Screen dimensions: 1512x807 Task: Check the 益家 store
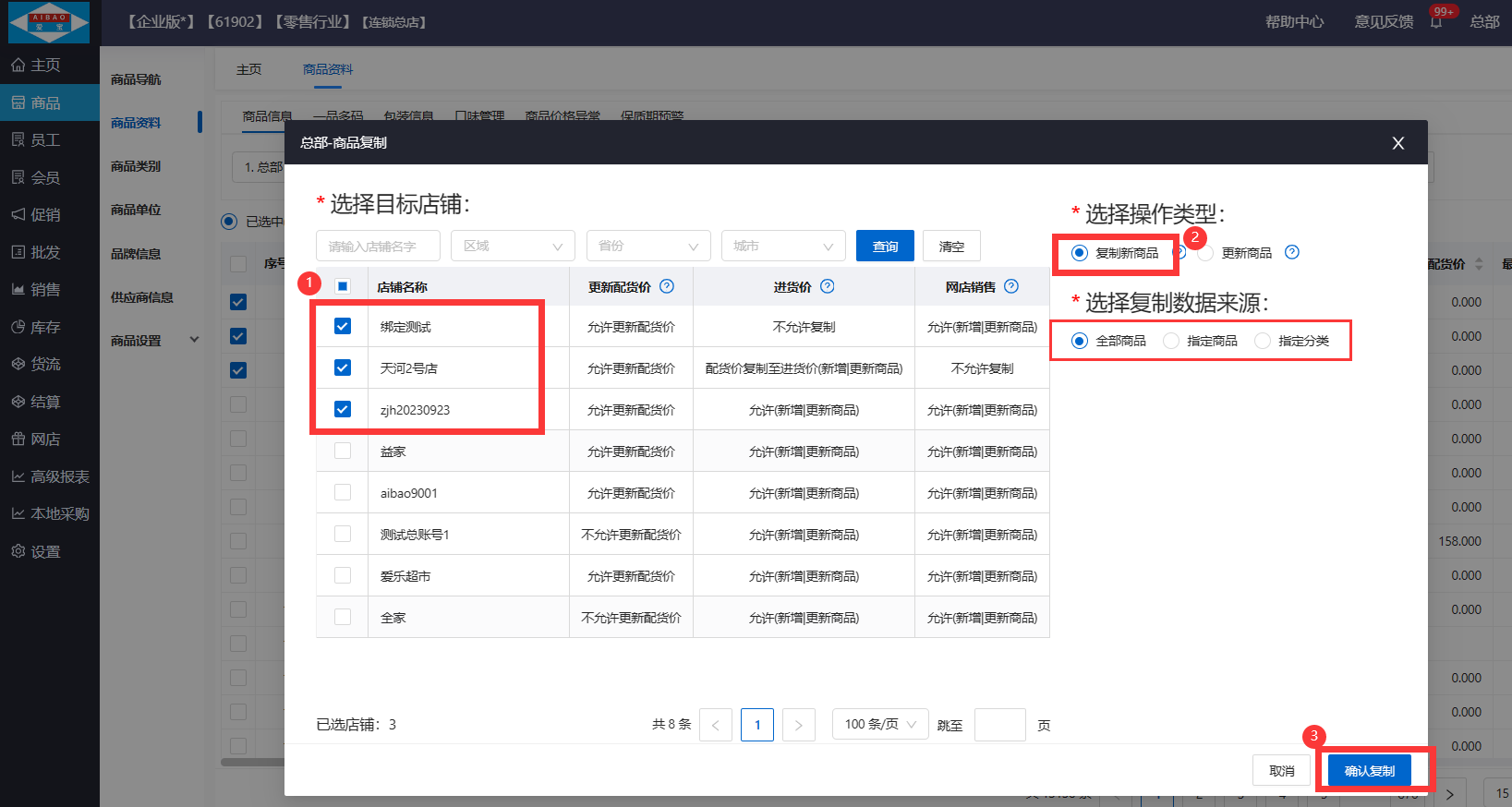pos(343,451)
